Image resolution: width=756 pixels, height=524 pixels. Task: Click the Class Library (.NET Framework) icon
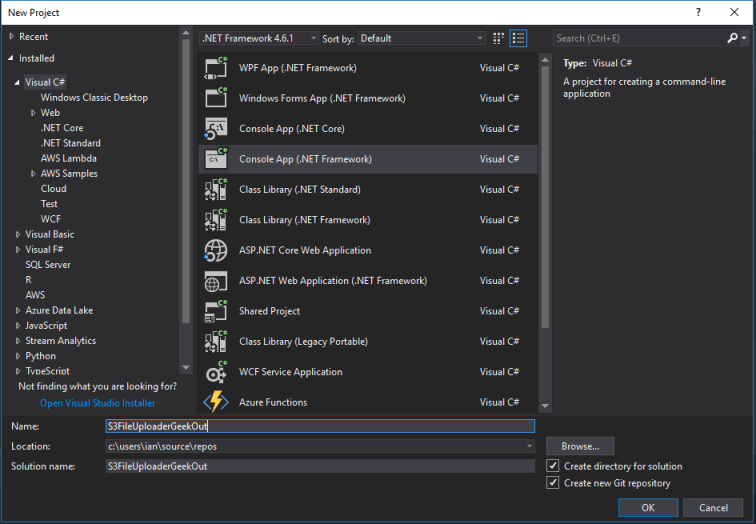click(216, 220)
